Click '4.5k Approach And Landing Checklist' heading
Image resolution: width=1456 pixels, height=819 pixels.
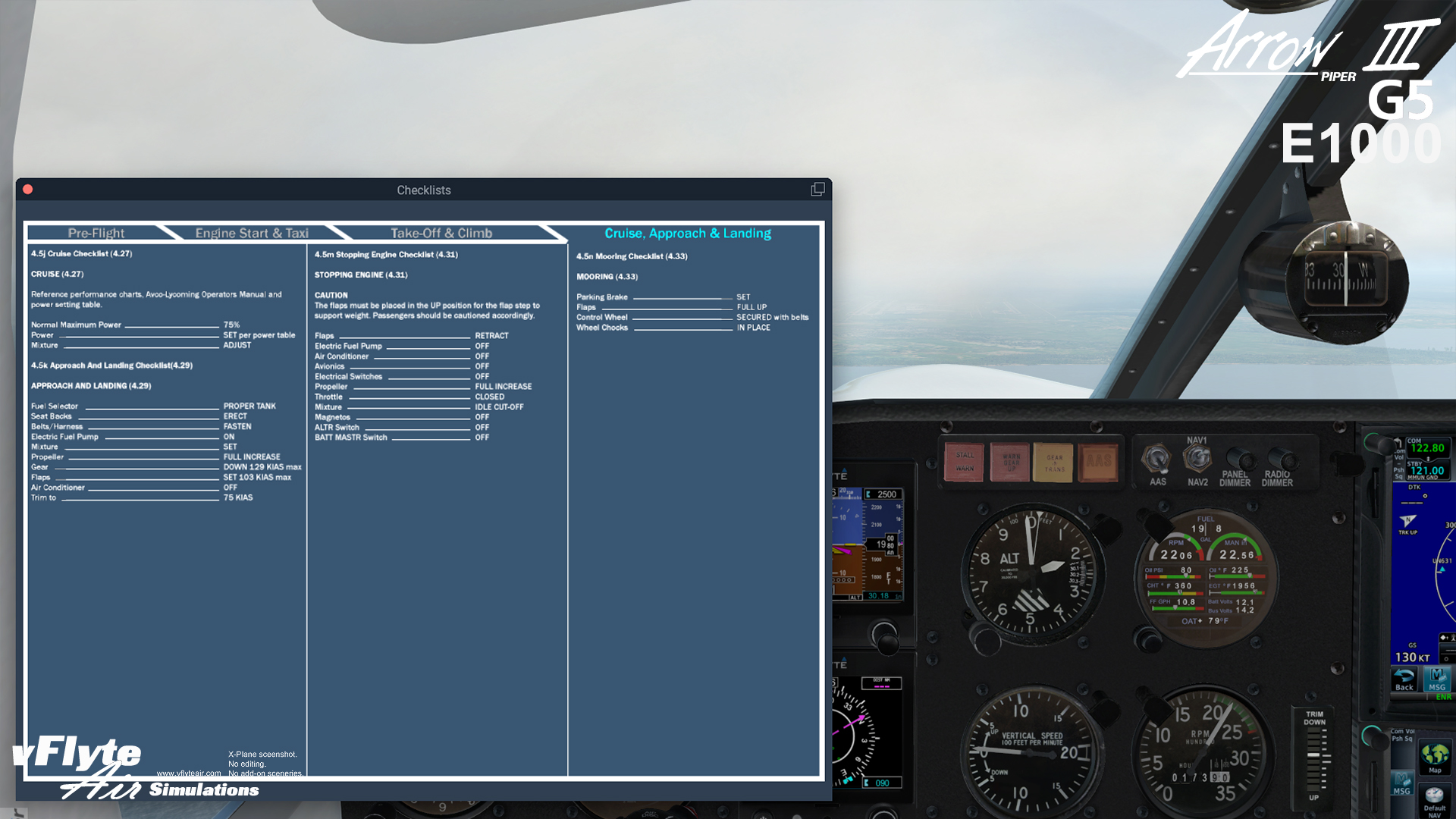pos(112,365)
